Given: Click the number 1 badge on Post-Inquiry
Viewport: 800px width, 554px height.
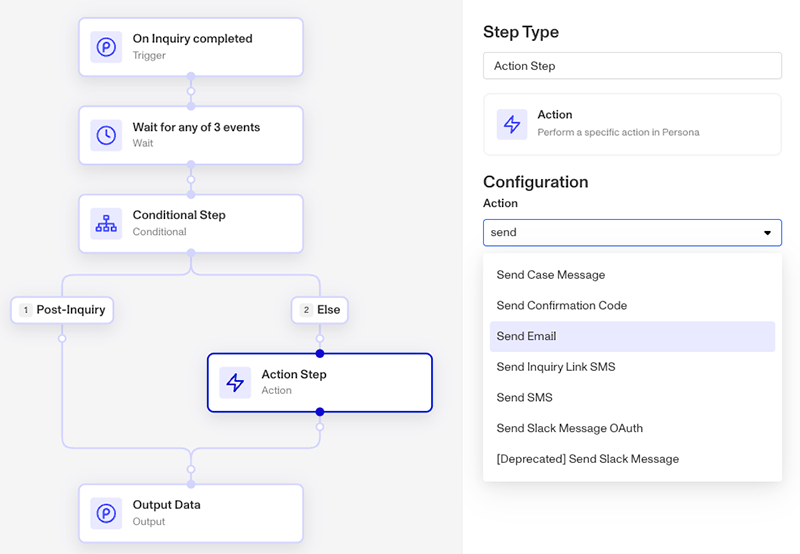Looking at the screenshot, I should tap(26, 310).
